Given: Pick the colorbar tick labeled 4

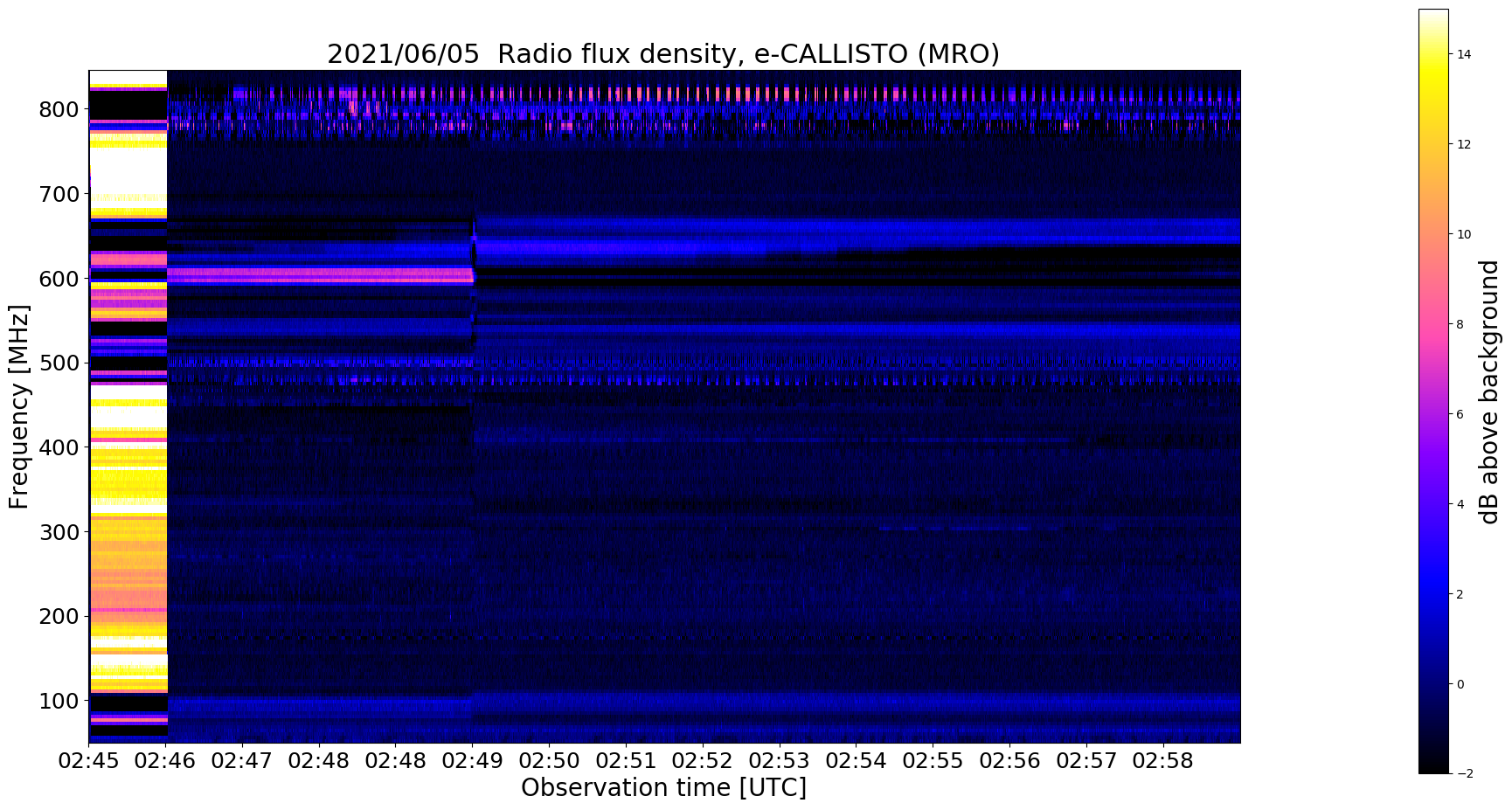Looking at the screenshot, I should pyautogui.click(x=1460, y=504).
